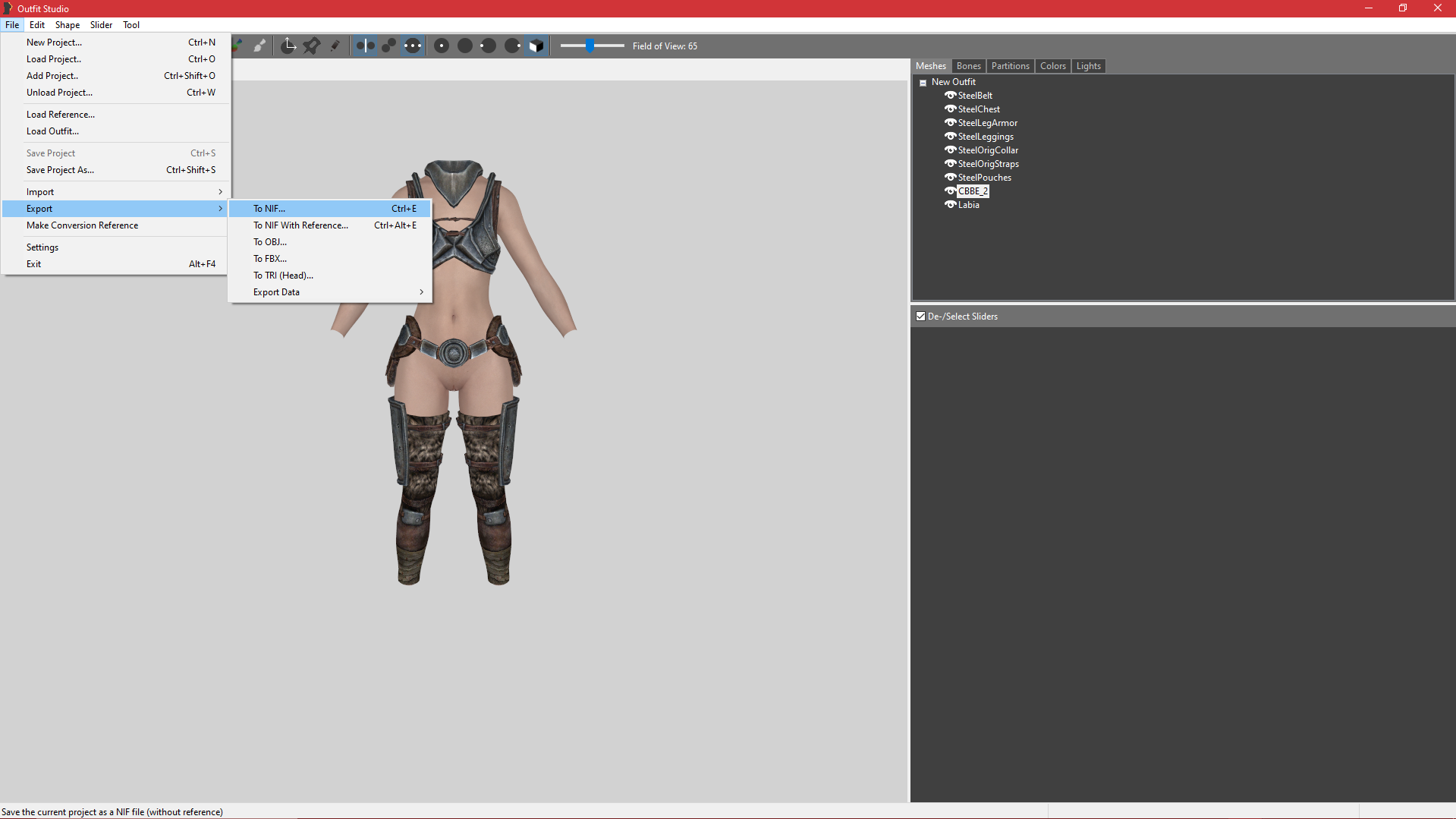Uncheck De-/Select Sliders checkbox

click(920, 317)
